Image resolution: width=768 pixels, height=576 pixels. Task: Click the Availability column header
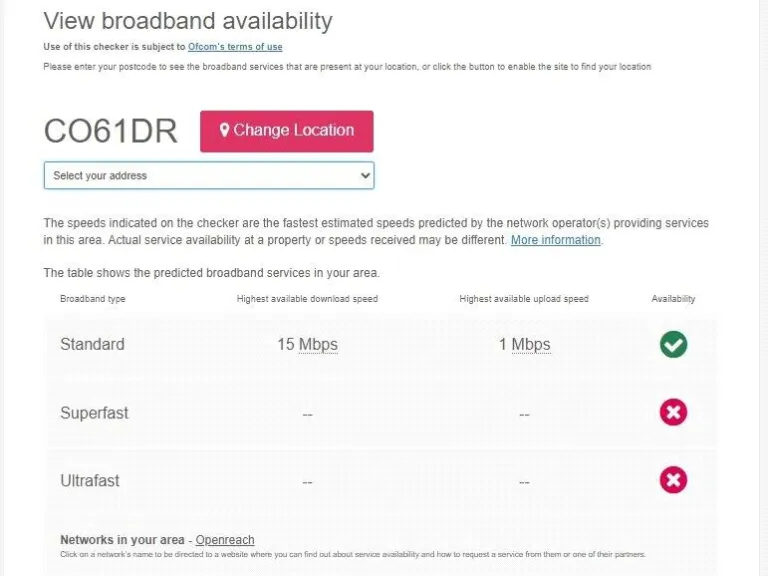673,299
